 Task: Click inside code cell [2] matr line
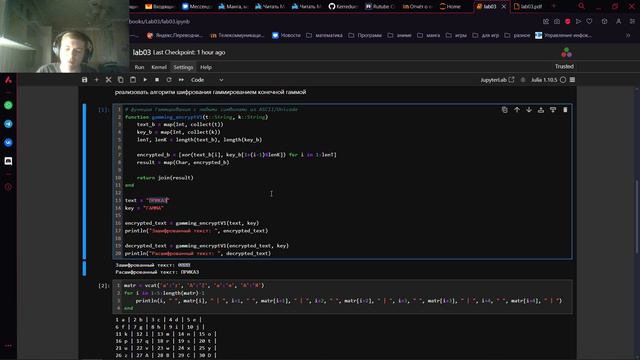click(x=194, y=285)
